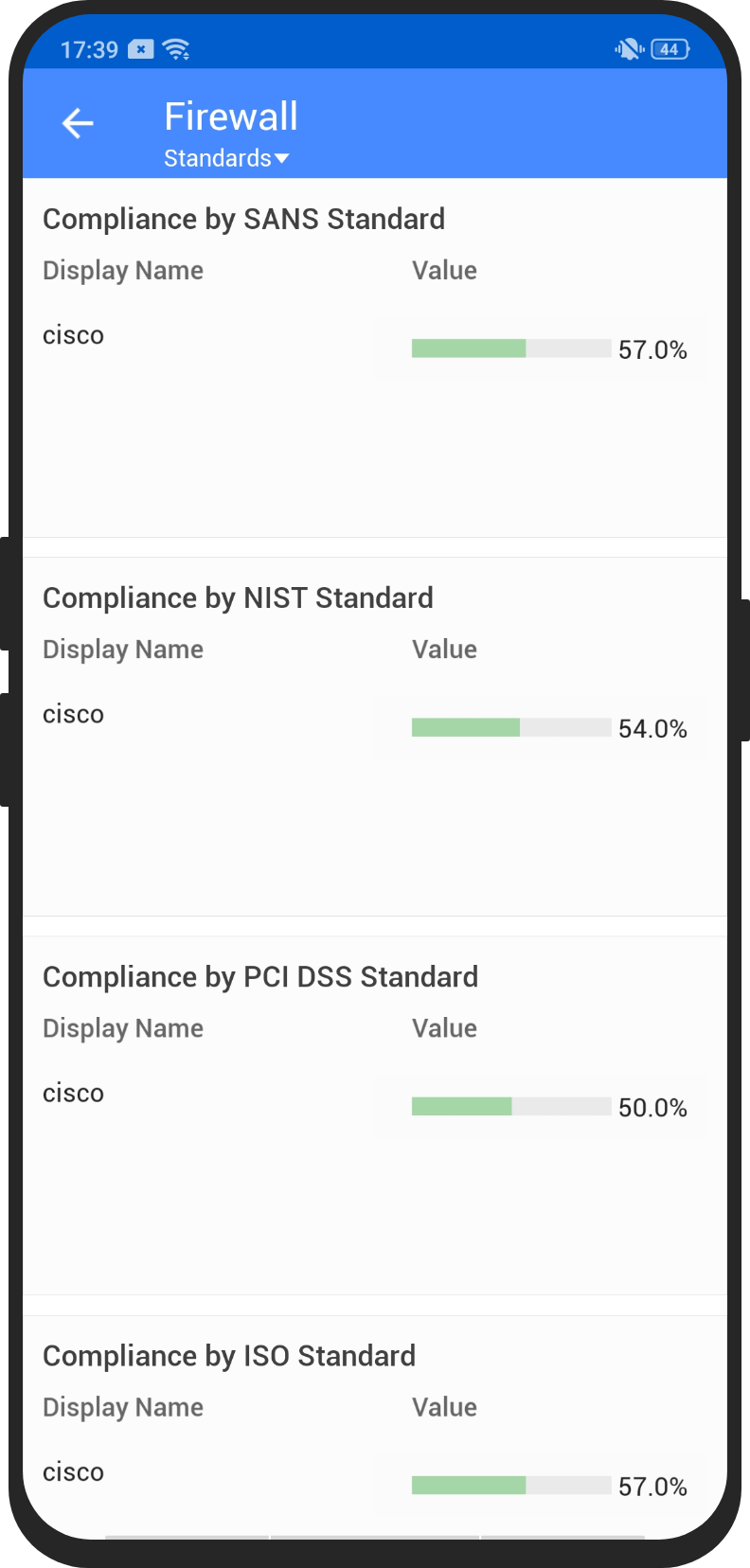Select cisco in the ISO Standard section
This screenshot has width=750, height=1568.
[73, 1470]
